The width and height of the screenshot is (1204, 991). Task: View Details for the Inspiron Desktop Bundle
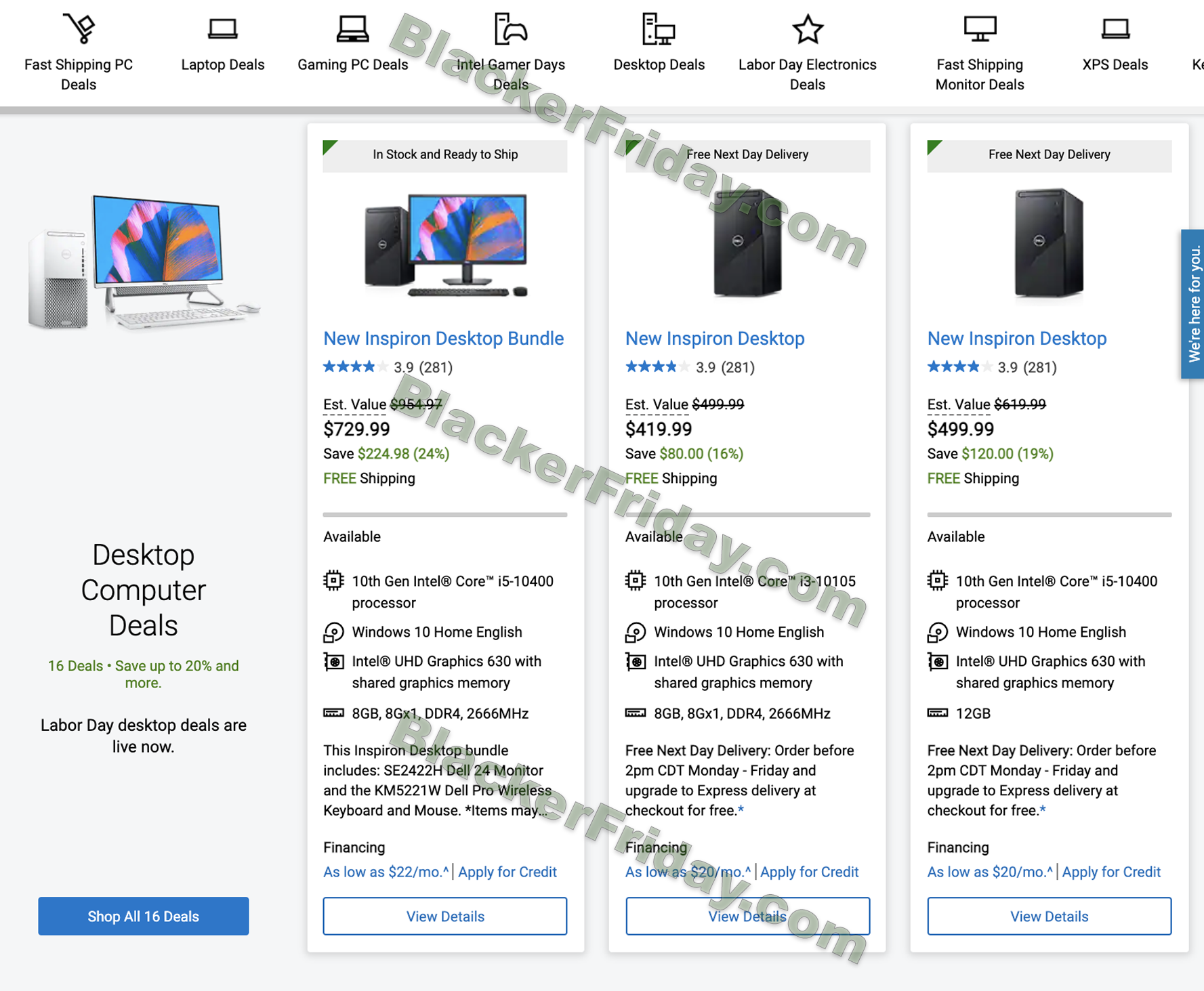coord(445,916)
